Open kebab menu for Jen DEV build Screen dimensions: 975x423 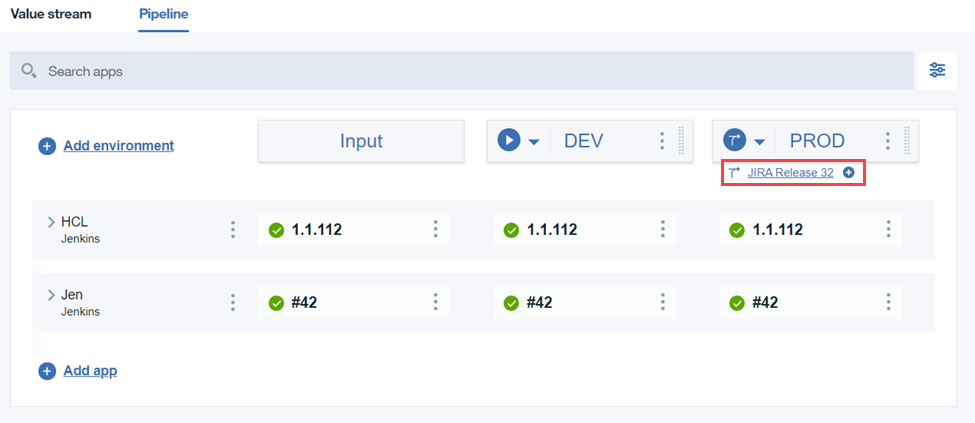(x=663, y=302)
